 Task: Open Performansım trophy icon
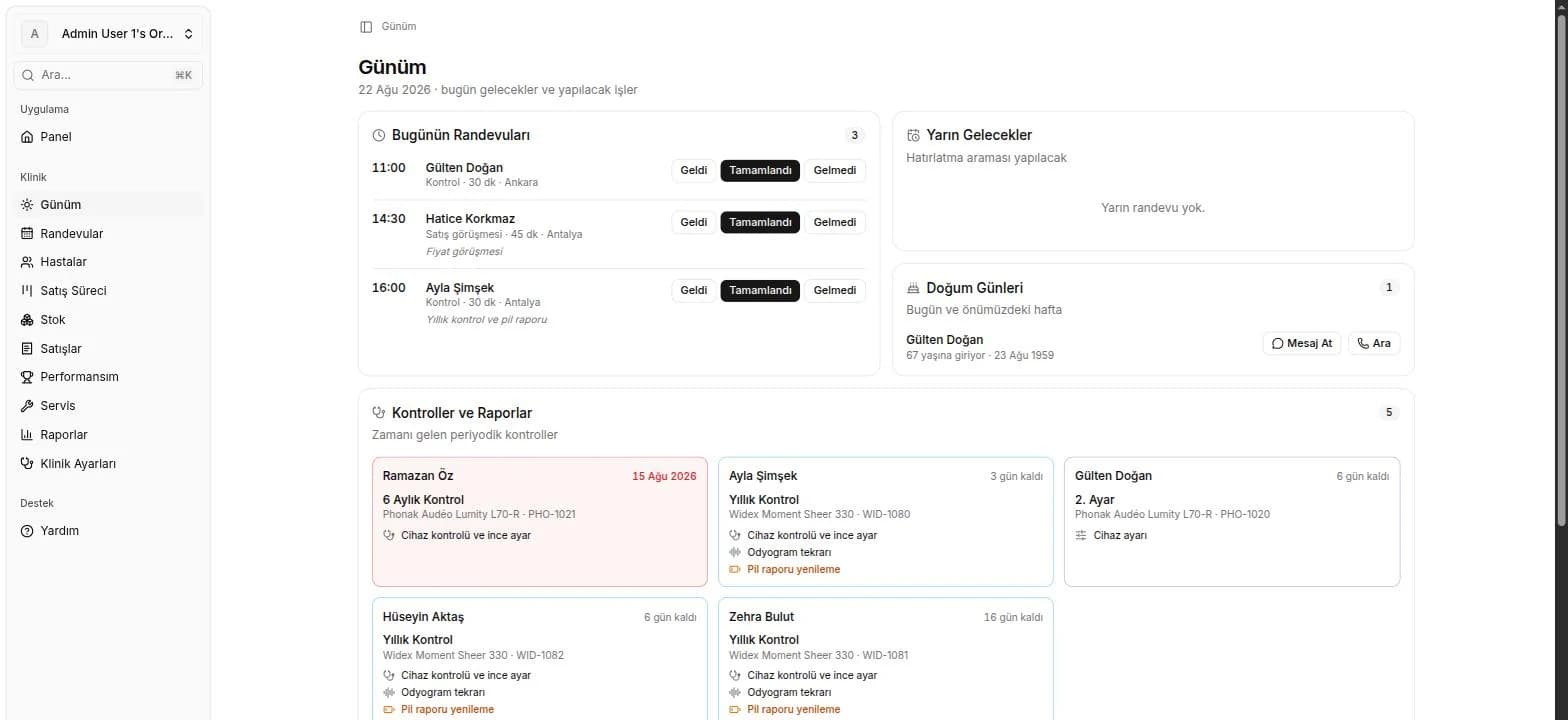tap(27, 377)
